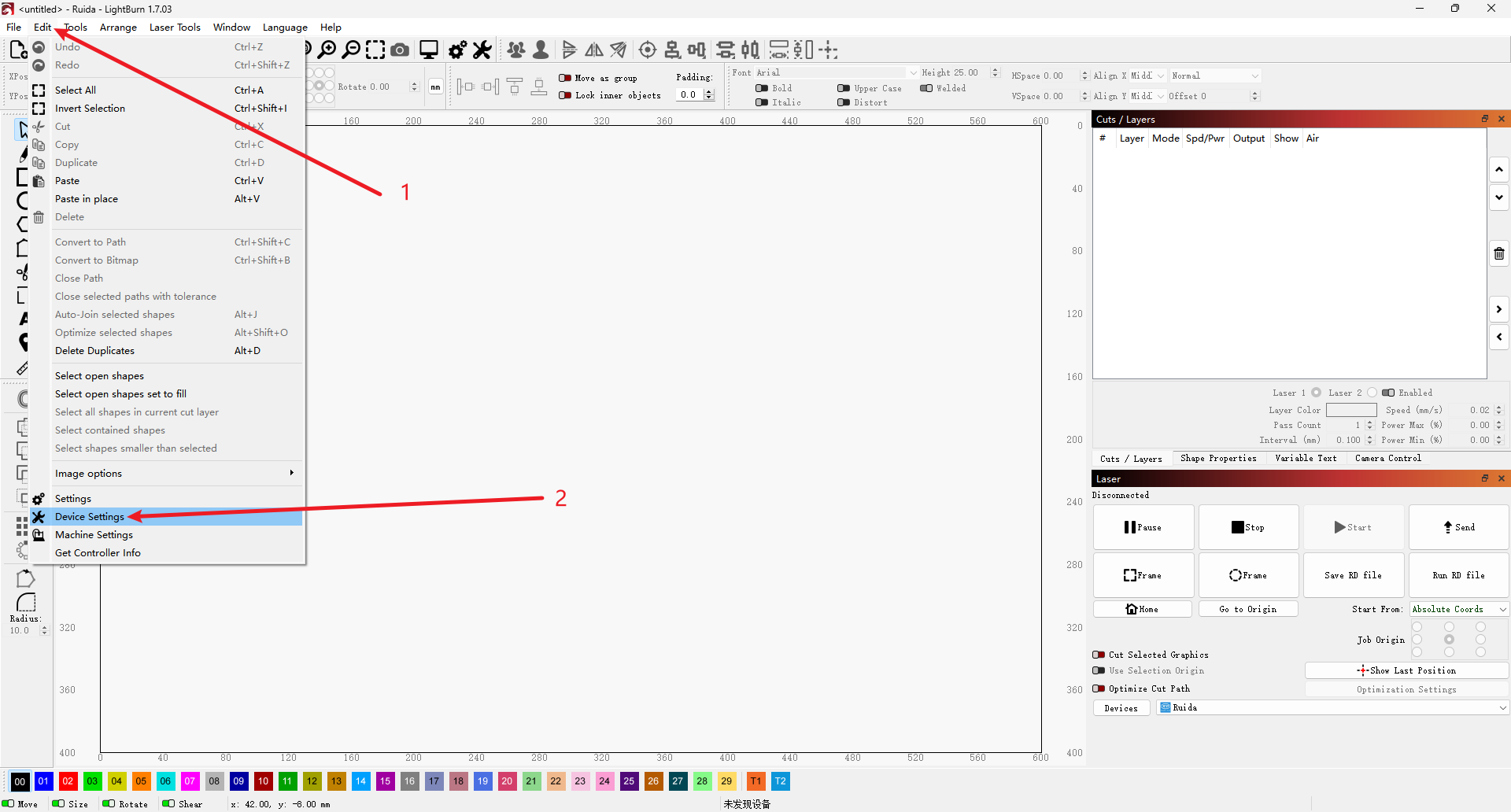
Task: Click the zoom in magnifier icon
Action: point(327,50)
